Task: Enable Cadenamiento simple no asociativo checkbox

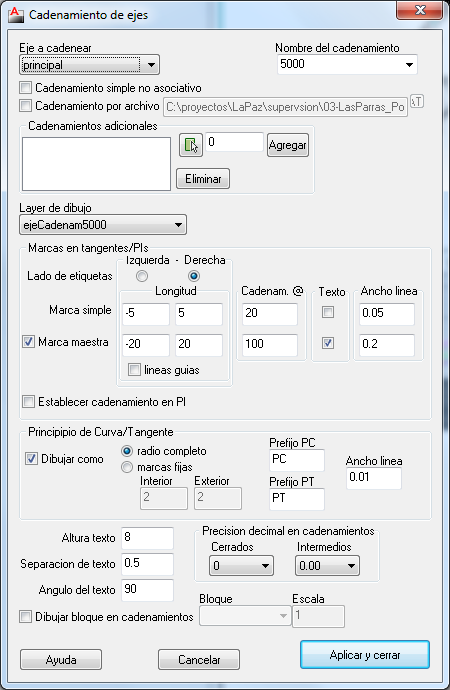Action: tap(26, 88)
